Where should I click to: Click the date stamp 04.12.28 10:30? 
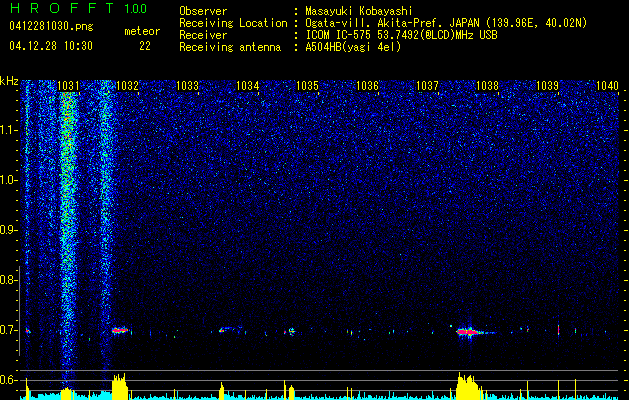(x=51, y=46)
